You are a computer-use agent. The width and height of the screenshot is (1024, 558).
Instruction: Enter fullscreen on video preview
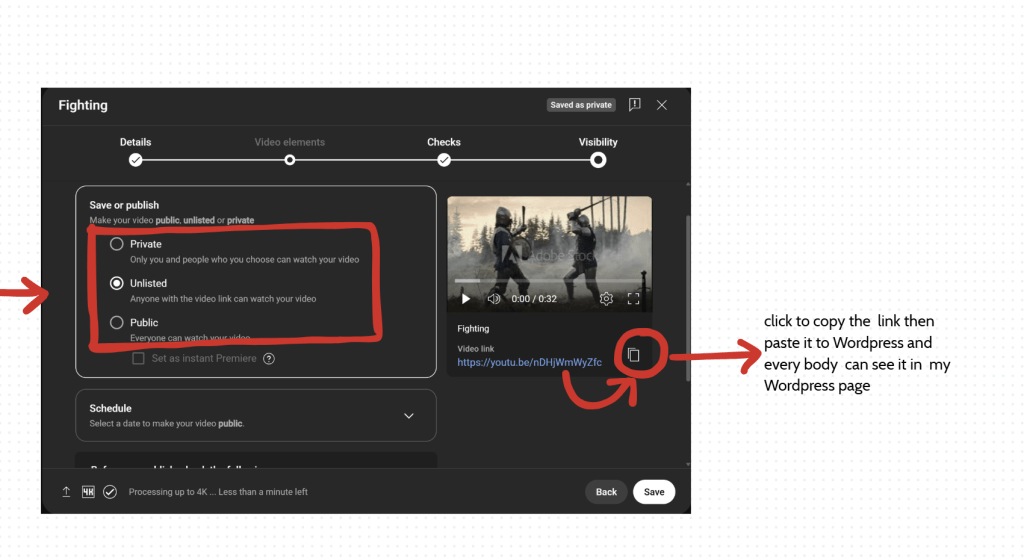click(633, 298)
